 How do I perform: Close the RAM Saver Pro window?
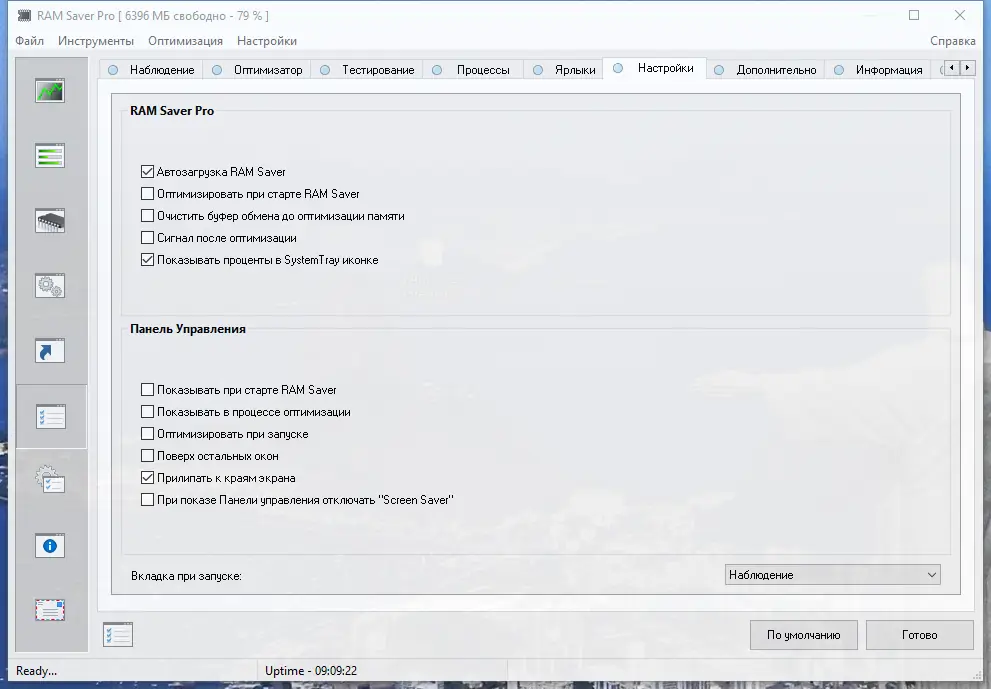click(x=959, y=15)
